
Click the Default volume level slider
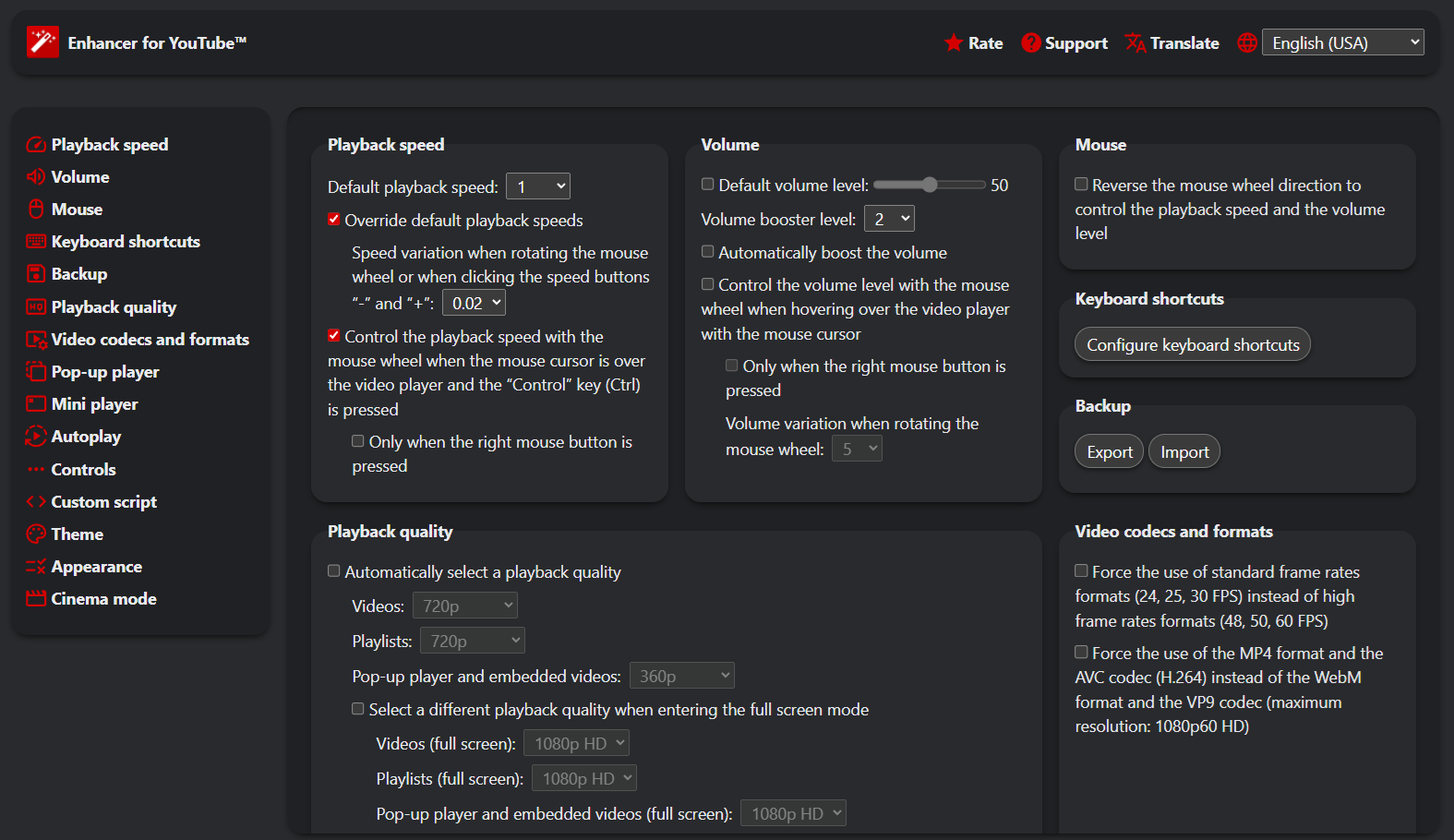929,185
